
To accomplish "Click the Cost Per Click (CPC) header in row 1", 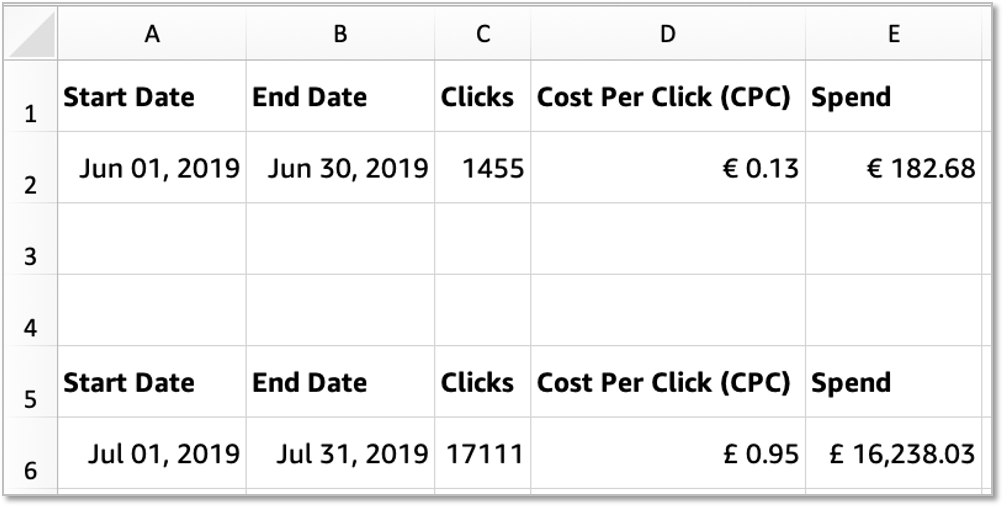I will pyautogui.click(x=664, y=97).
